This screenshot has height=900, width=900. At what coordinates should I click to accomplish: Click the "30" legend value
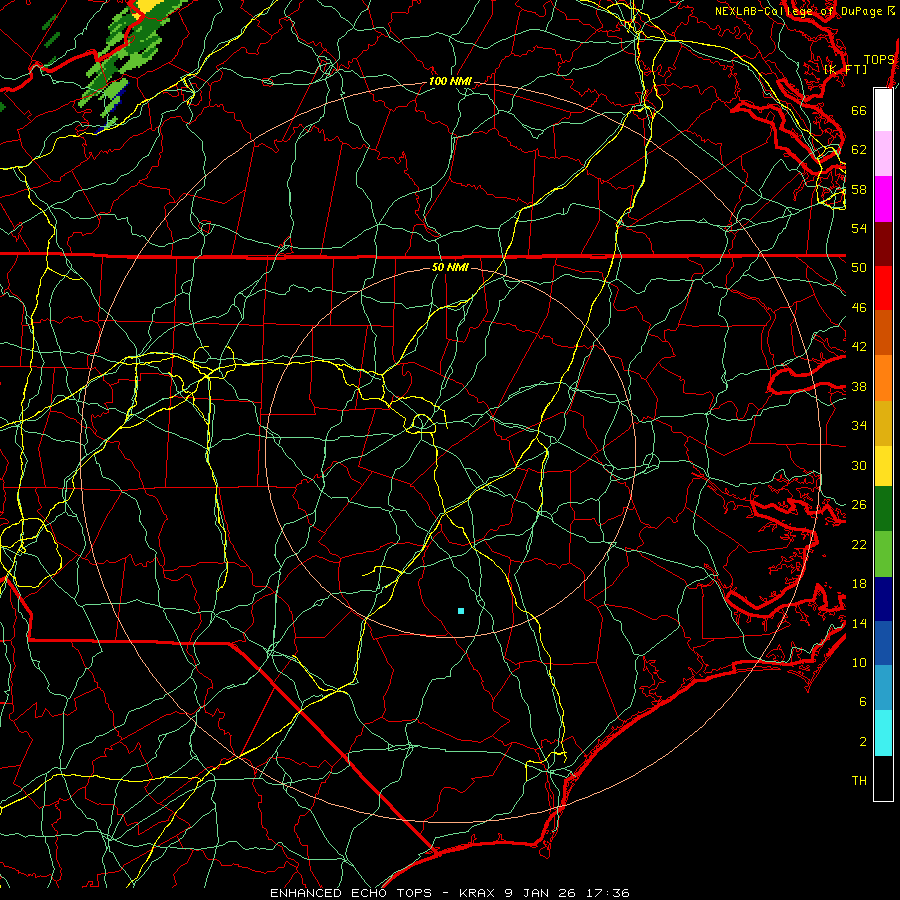[859, 465]
